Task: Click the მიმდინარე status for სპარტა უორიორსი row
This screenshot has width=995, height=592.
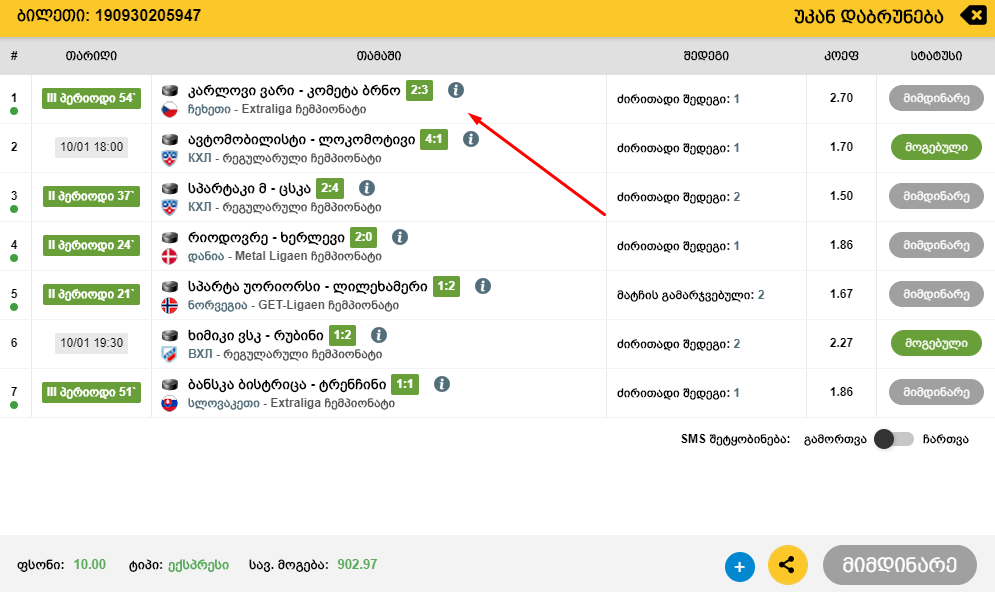Action: tap(936, 294)
